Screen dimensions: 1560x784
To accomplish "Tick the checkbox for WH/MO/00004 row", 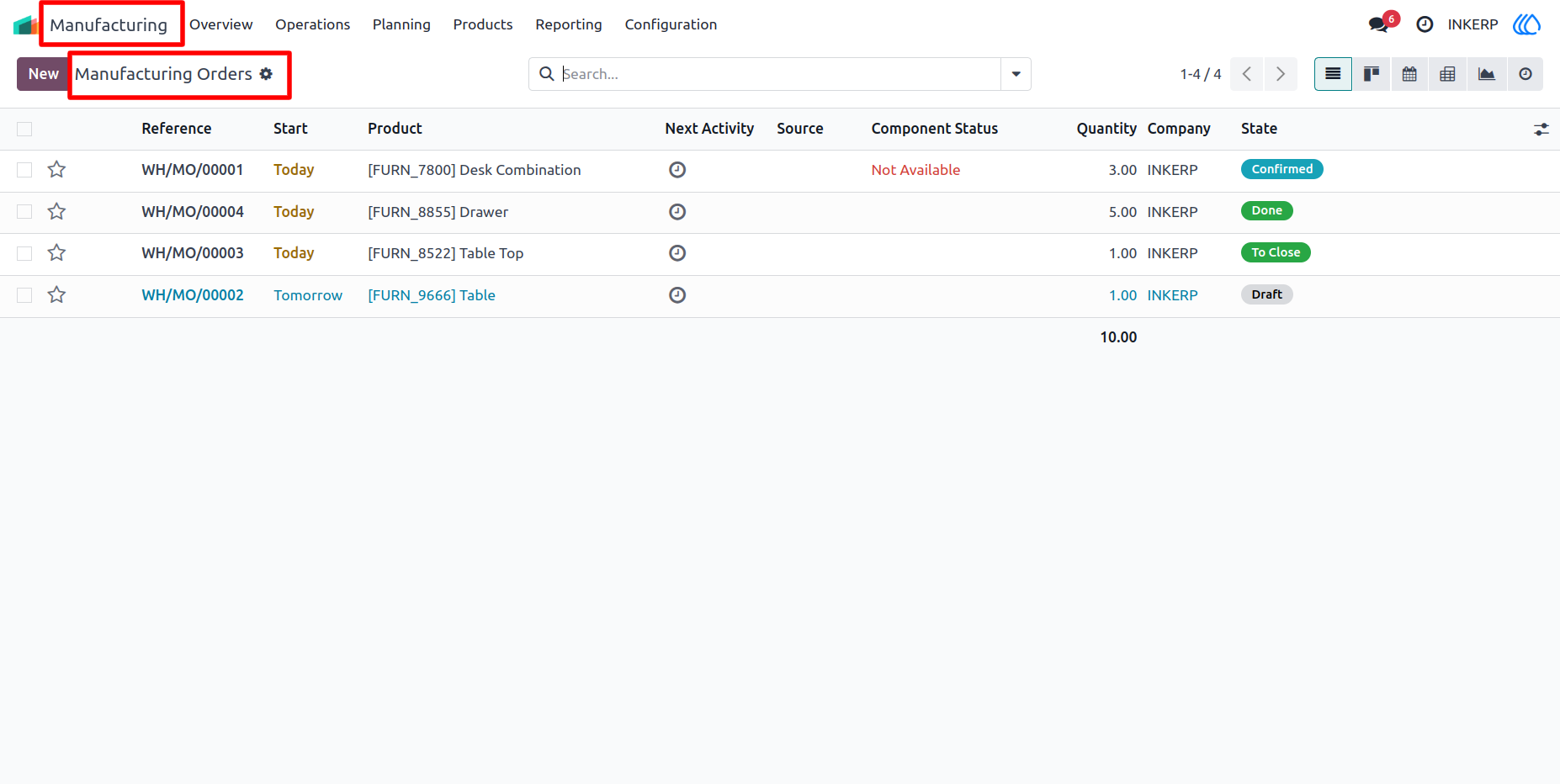I will pyautogui.click(x=24, y=212).
